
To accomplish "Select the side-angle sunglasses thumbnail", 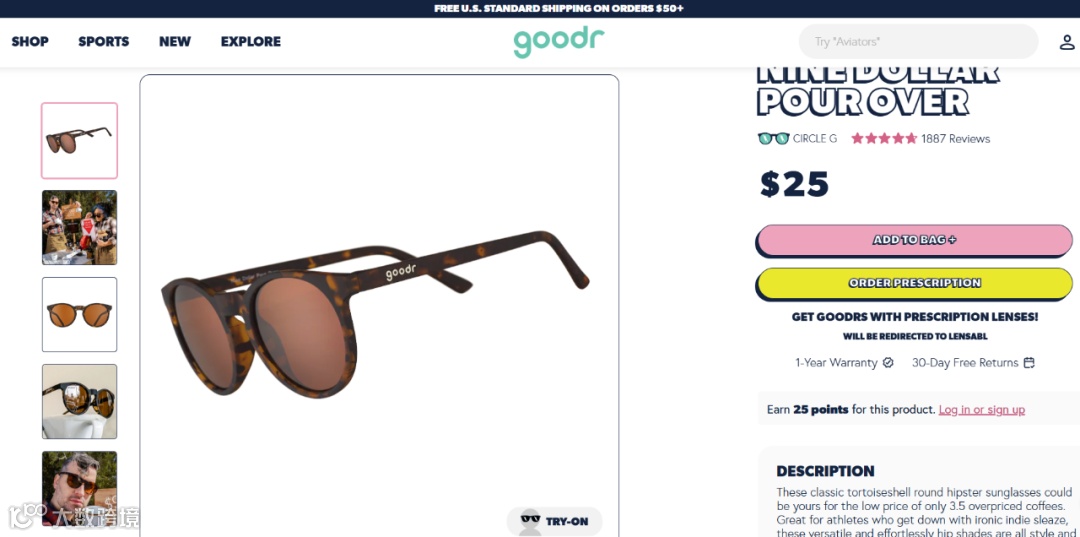I will tap(79, 140).
